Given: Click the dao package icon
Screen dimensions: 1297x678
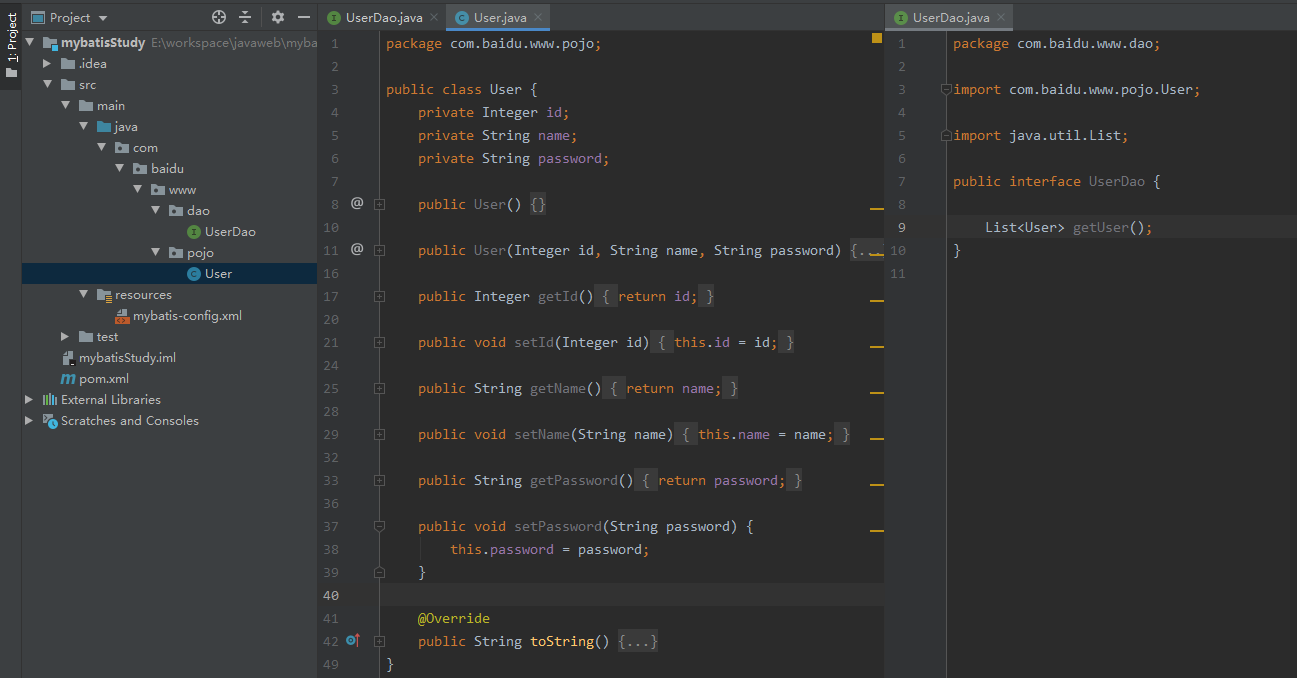Looking at the screenshot, I should [x=176, y=211].
